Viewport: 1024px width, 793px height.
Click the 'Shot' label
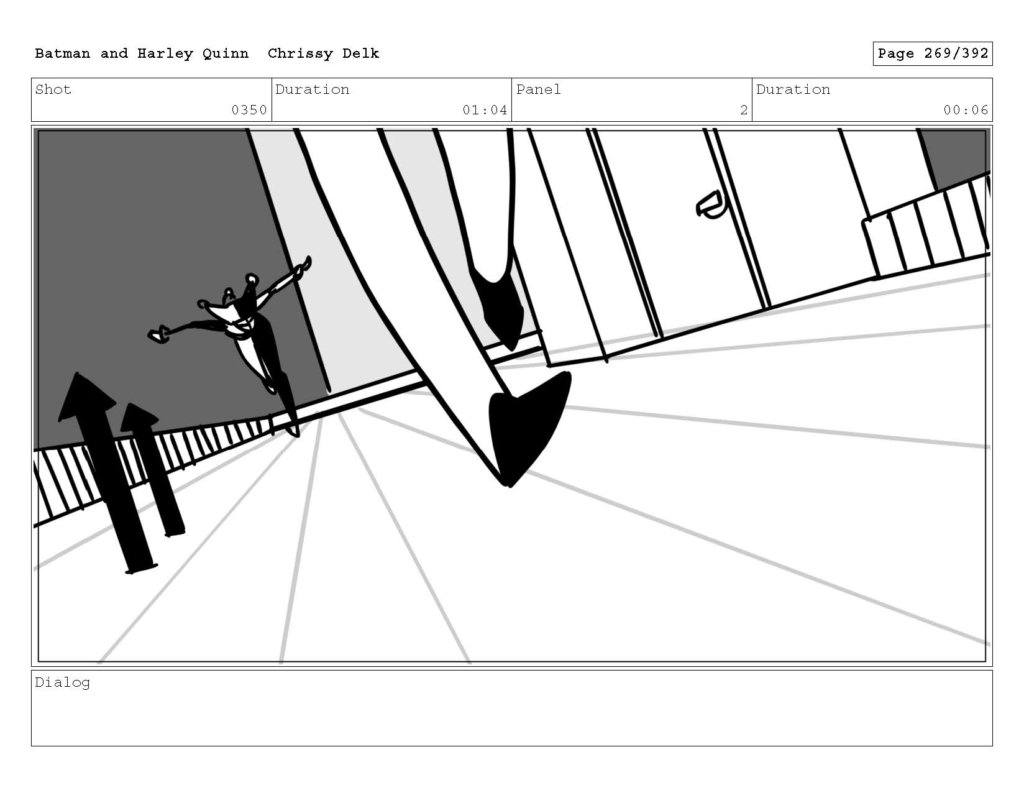(53, 89)
